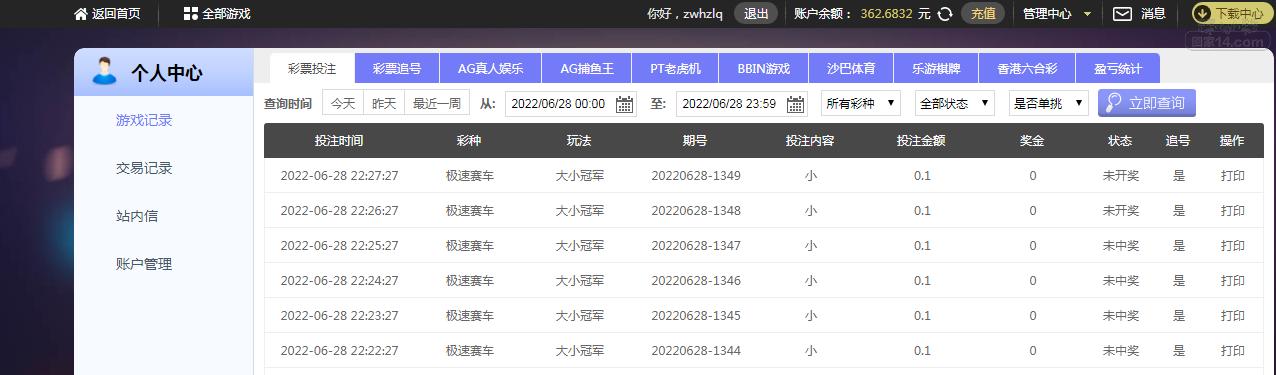This screenshot has width=1276, height=375.
Task: Open the 香港六合彩 tab
Action: [1027, 69]
